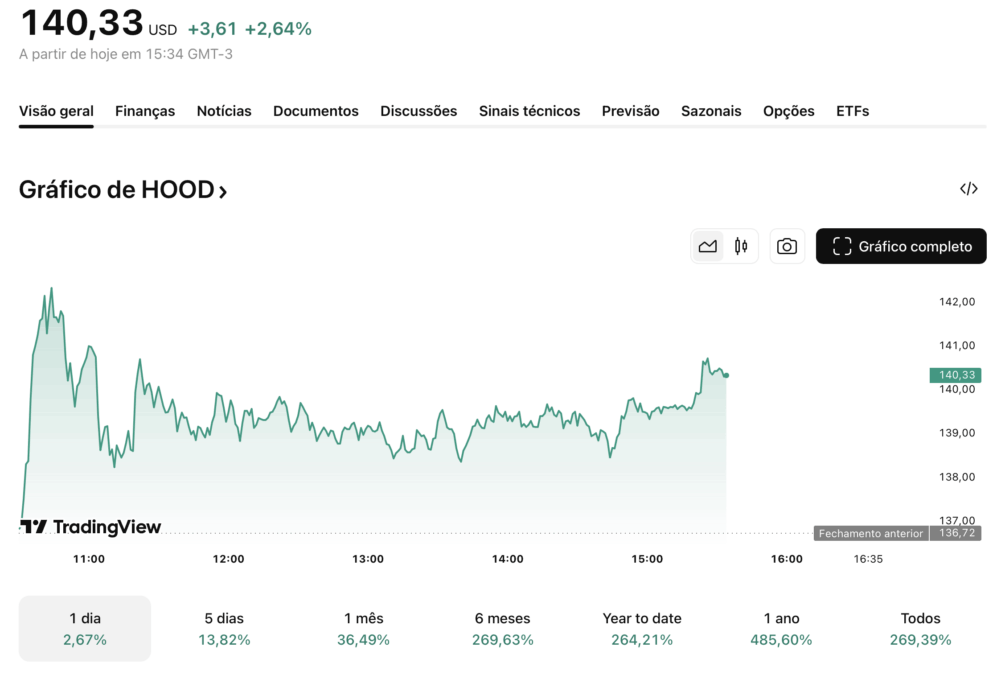Click the 140,33 current price label

point(955,375)
